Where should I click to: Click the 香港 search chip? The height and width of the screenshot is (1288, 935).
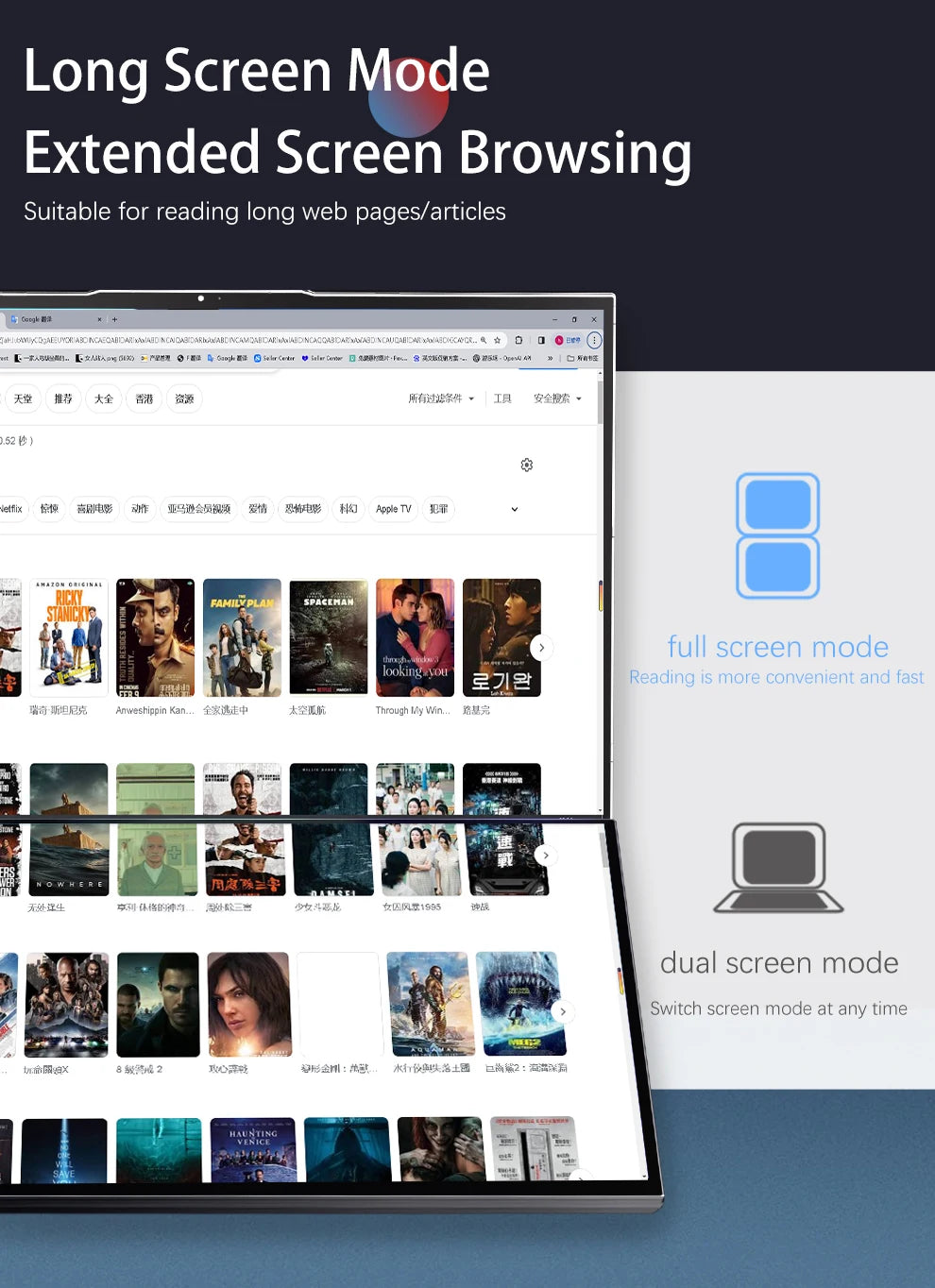click(x=144, y=398)
